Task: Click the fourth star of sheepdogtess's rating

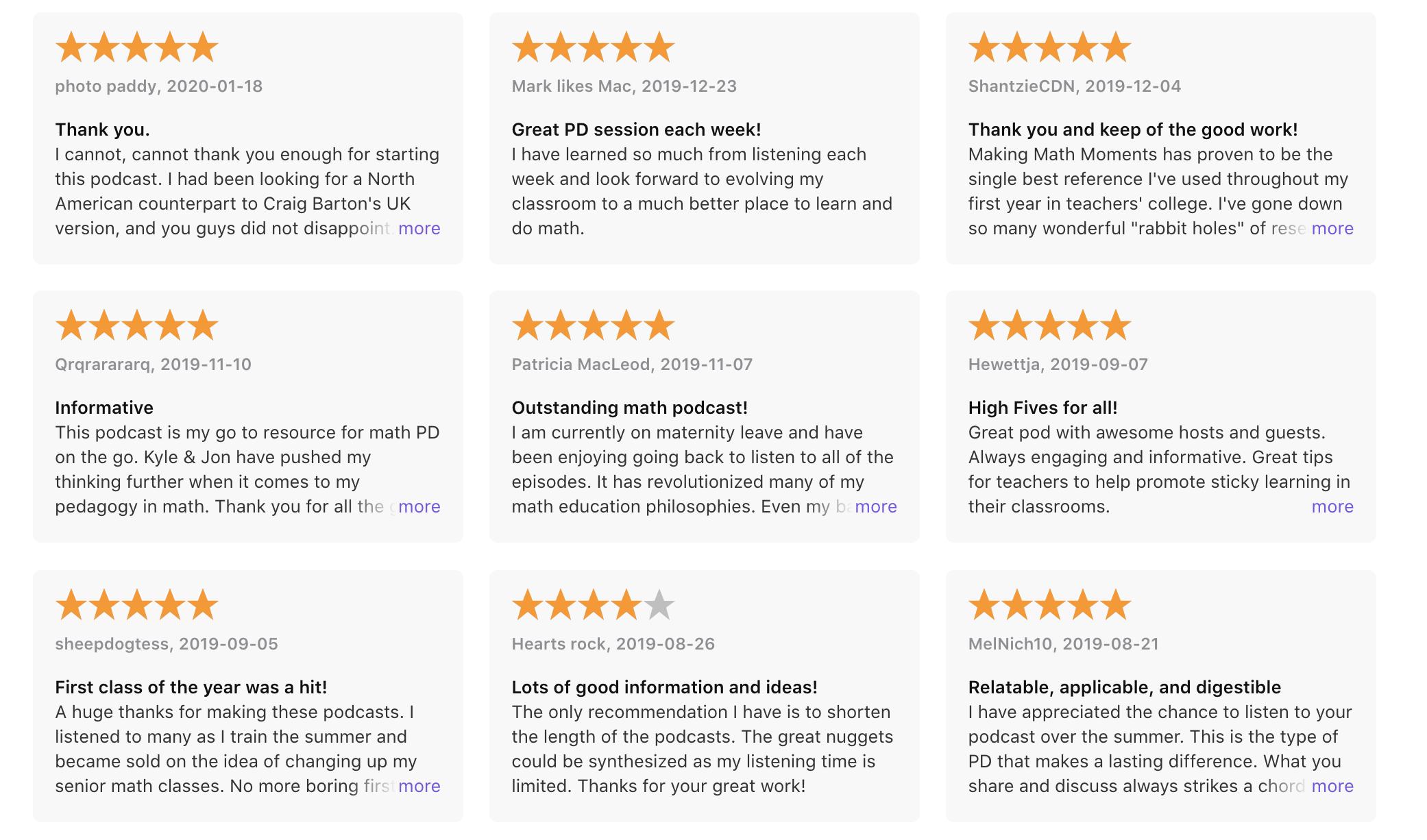Action: [170, 604]
